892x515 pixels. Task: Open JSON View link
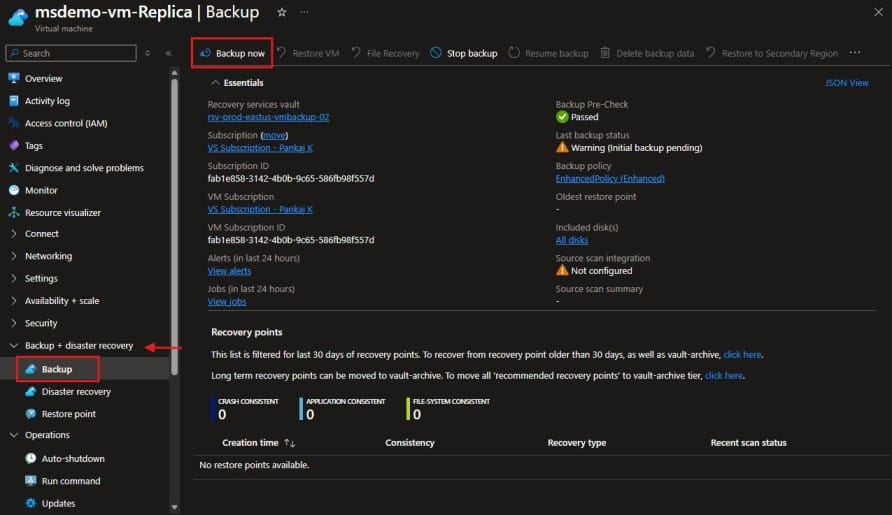click(846, 83)
